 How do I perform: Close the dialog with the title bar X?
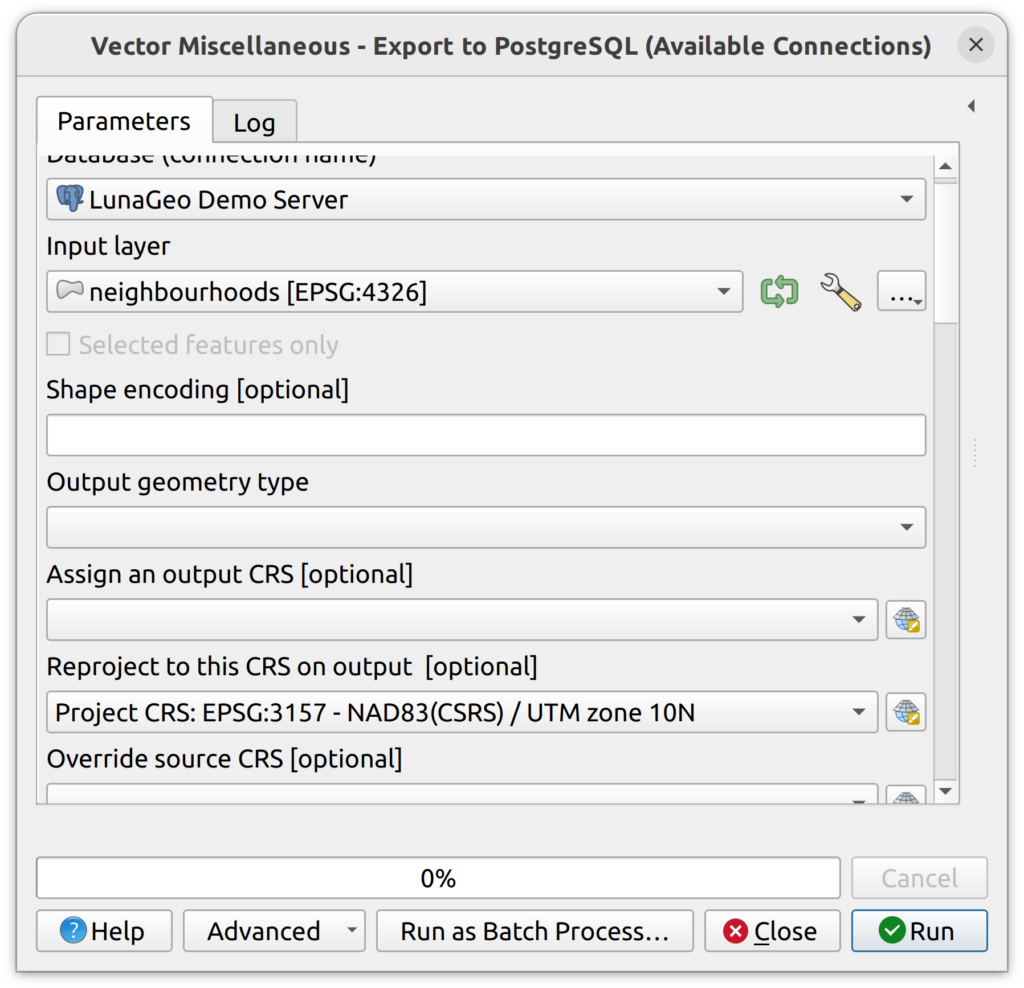tap(976, 45)
